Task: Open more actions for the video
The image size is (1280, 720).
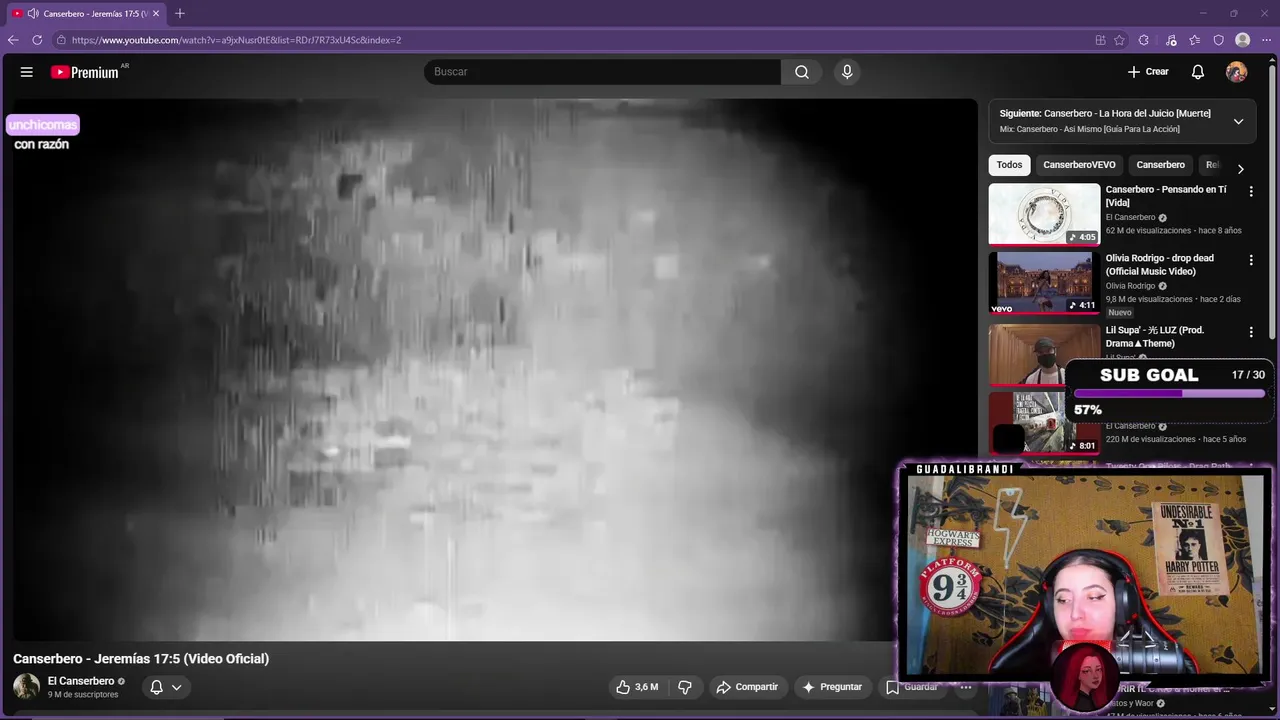Action: click(x=966, y=687)
